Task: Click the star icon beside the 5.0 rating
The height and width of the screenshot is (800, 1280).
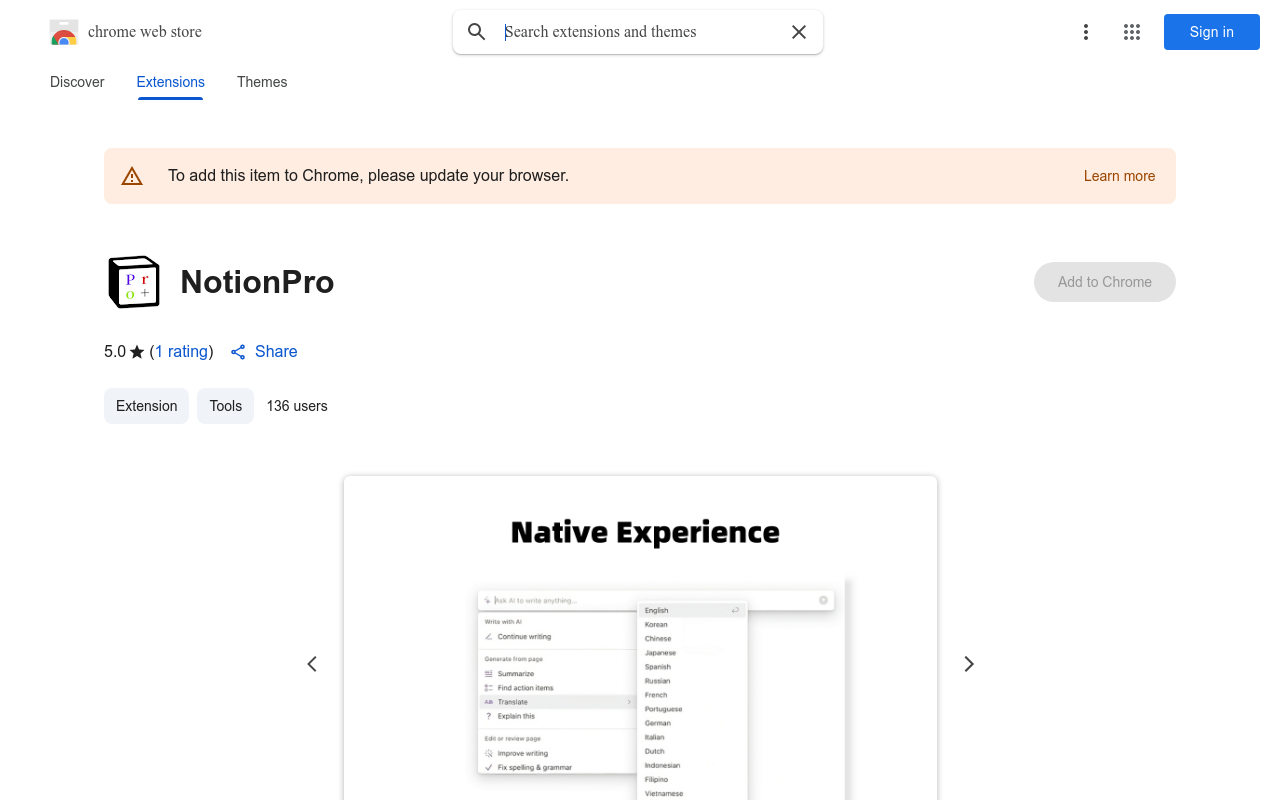Action: tap(137, 352)
